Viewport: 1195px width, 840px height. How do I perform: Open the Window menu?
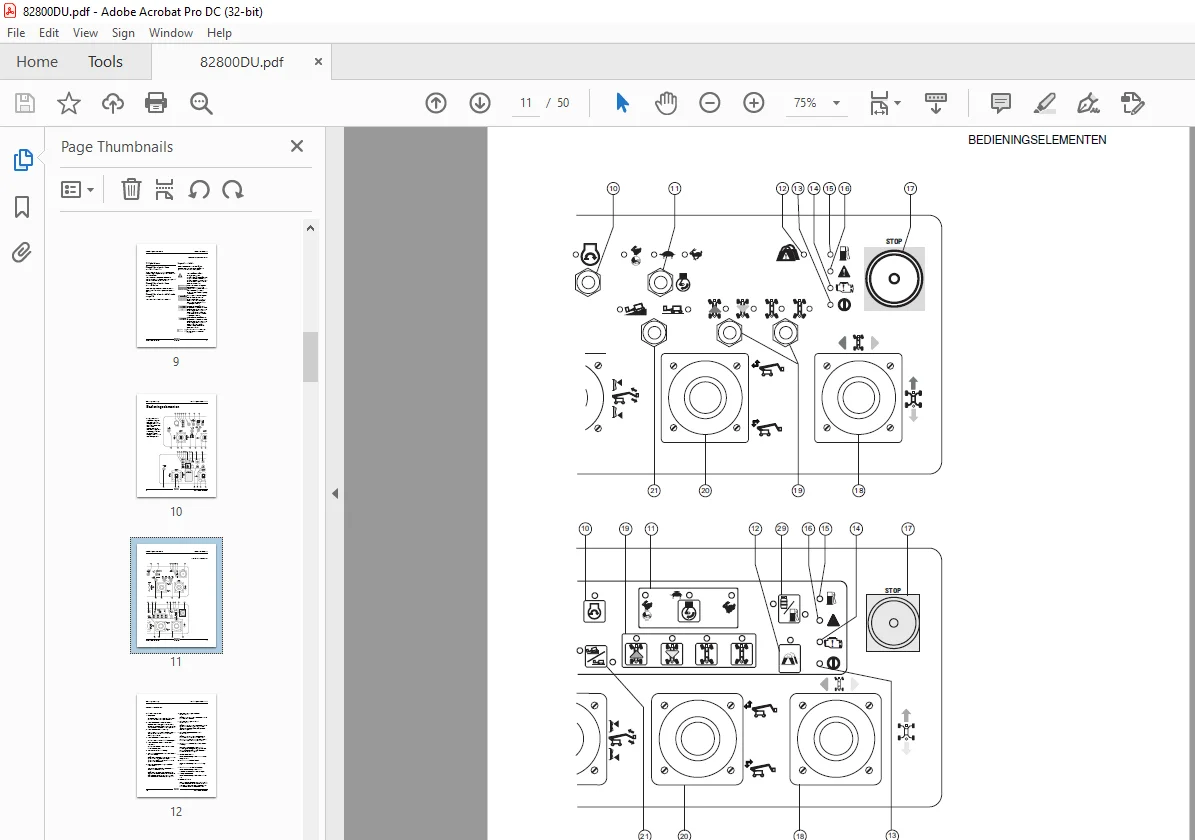[171, 33]
